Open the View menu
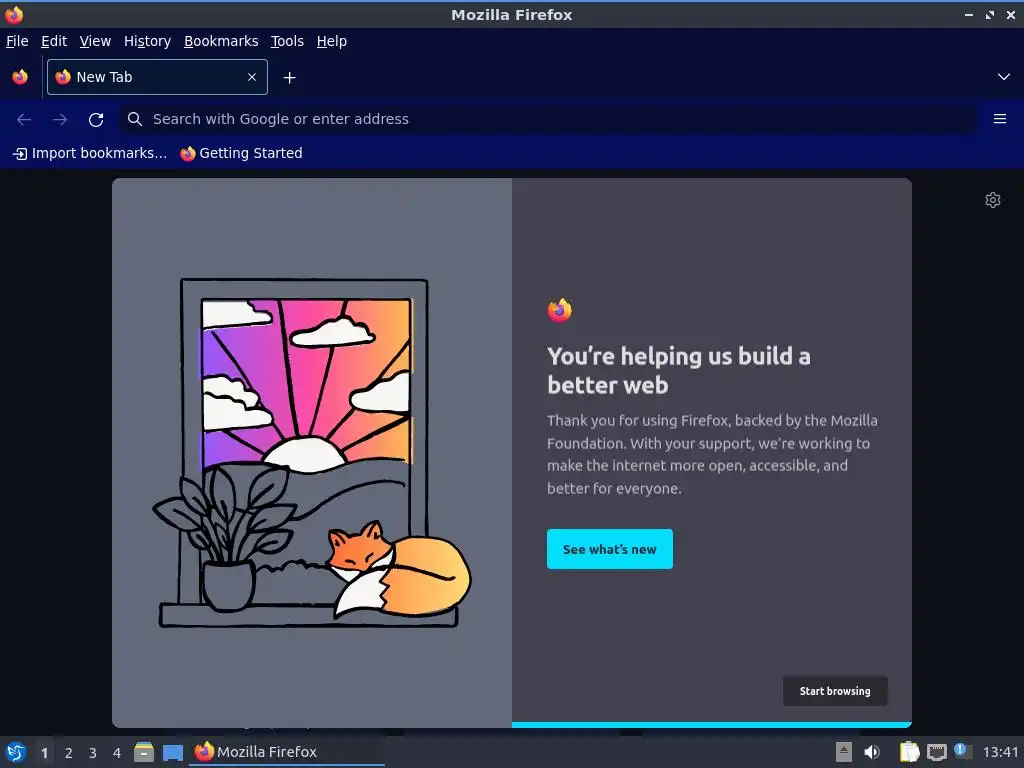The width and height of the screenshot is (1024, 768). click(x=95, y=41)
